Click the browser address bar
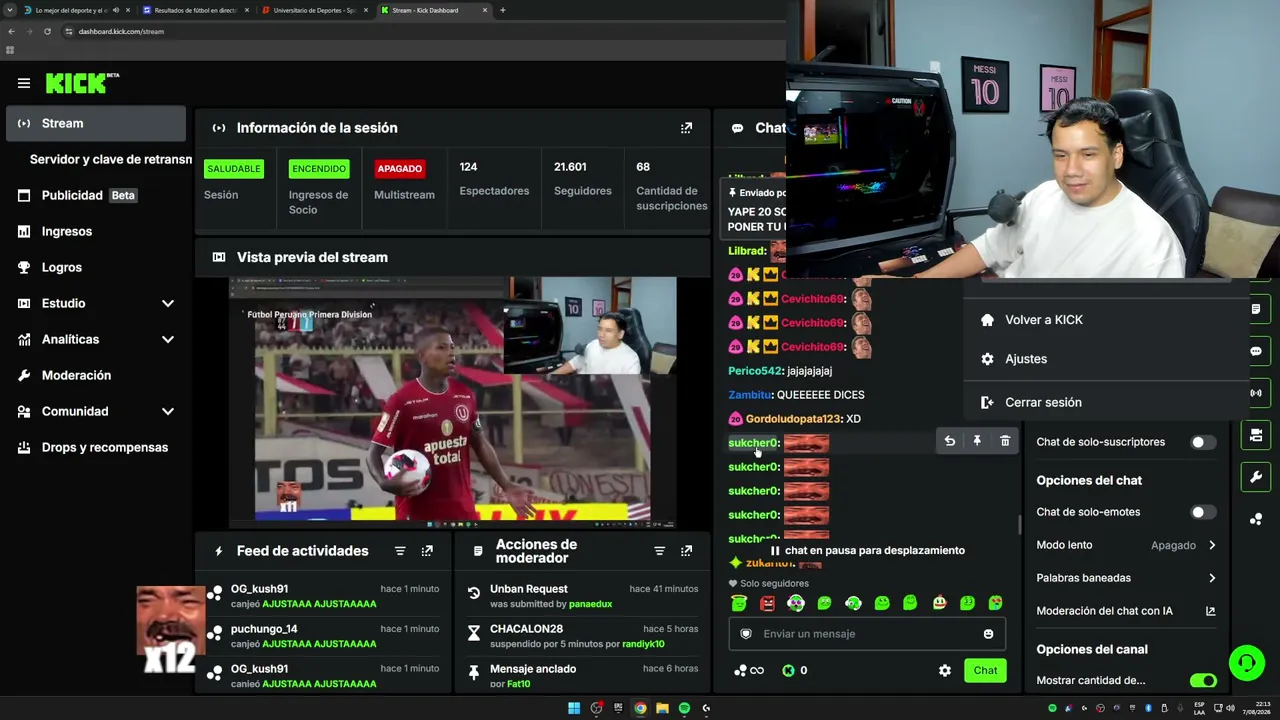 tap(420, 31)
